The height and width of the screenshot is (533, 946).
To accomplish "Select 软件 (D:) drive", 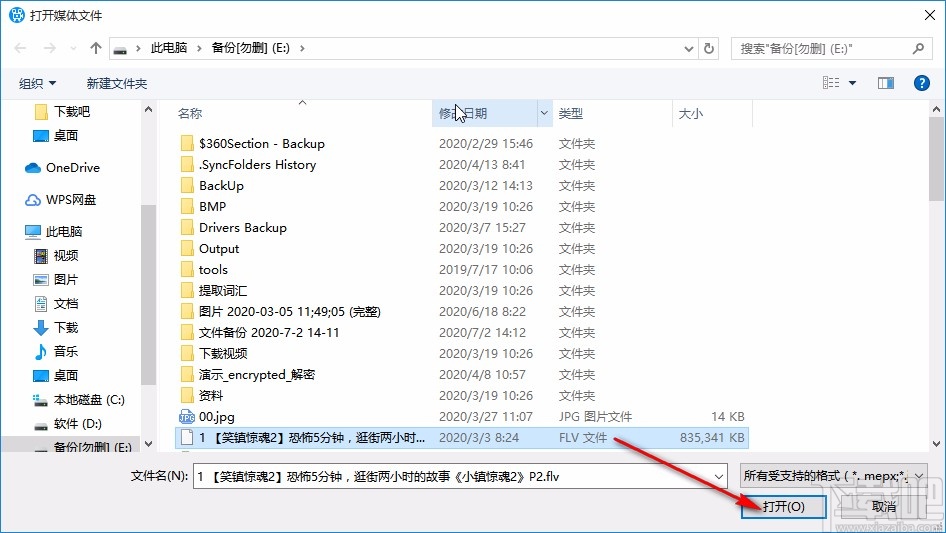I will click(x=68, y=424).
